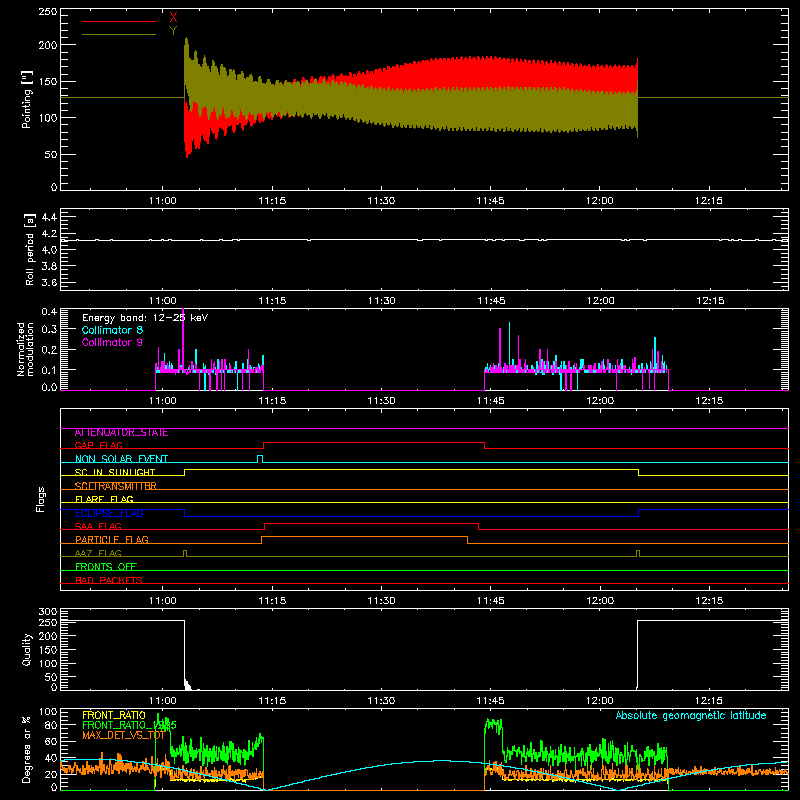Click the NON_SOLAR_EVENT pulse near 11:13

[x=260, y=459]
